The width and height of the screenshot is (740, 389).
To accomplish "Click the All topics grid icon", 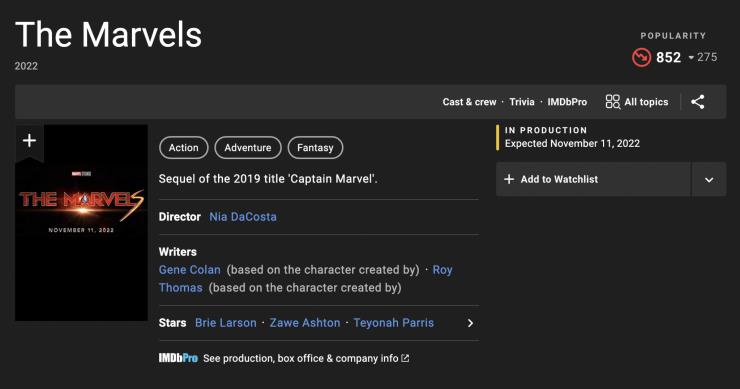I will pyautogui.click(x=613, y=102).
